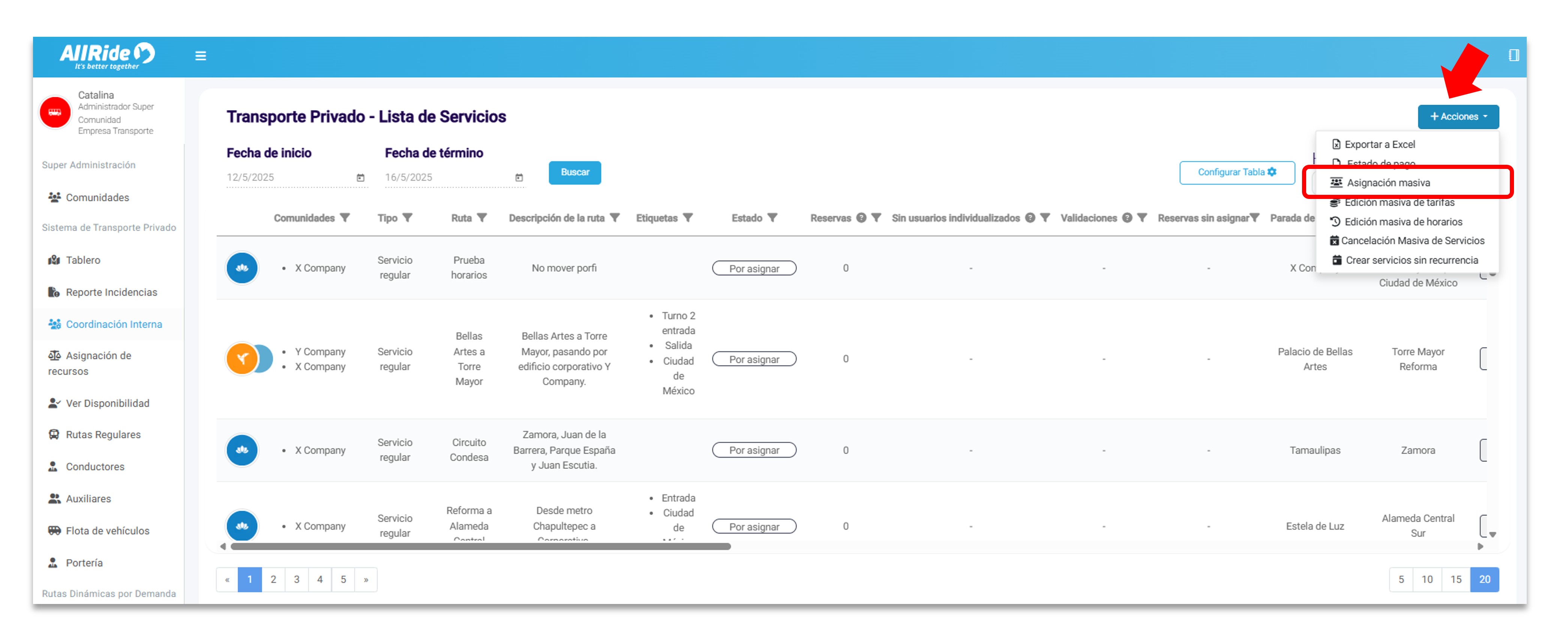
Task: Open the Tablero sidebar icon
Action: coord(54,260)
